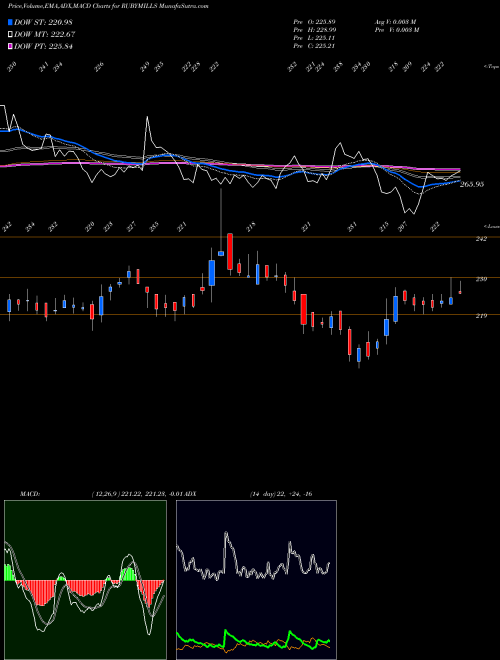500x660 pixels.
Task: Select the 'DOW MT: 222.67' legend text
Action: tap(45, 34)
